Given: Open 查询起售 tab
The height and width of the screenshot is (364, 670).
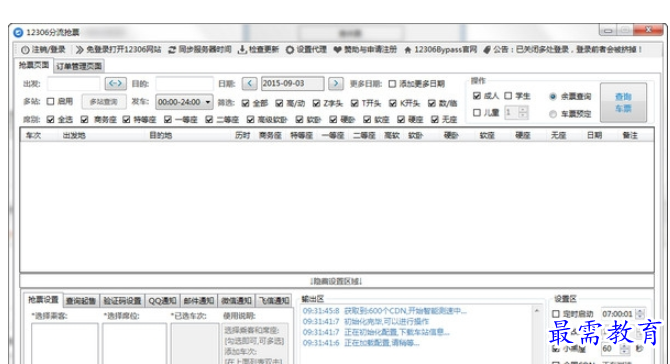Looking at the screenshot, I should pyautogui.click(x=81, y=301).
